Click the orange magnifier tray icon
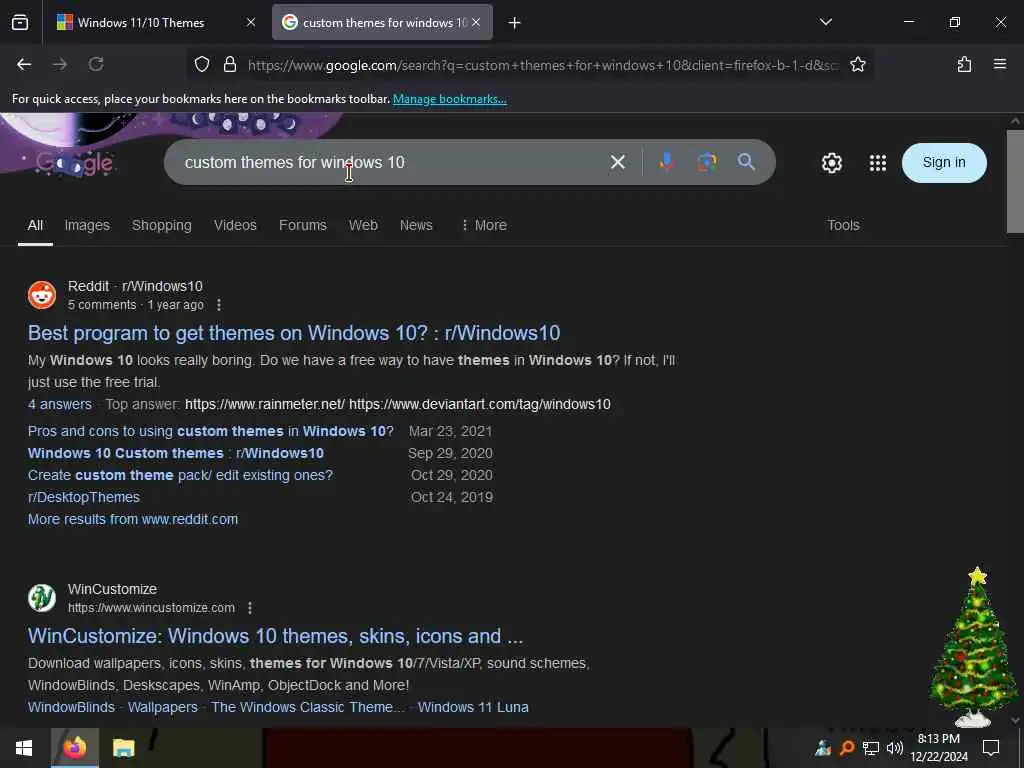The image size is (1024, 768). [x=847, y=748]
